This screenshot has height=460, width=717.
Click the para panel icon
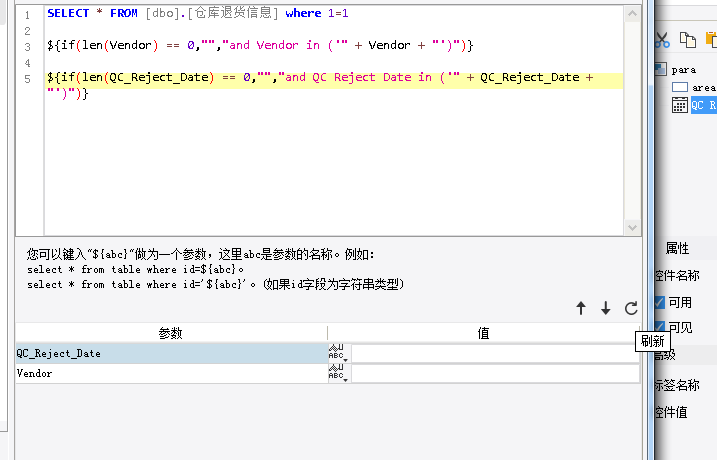pos(661,69)
